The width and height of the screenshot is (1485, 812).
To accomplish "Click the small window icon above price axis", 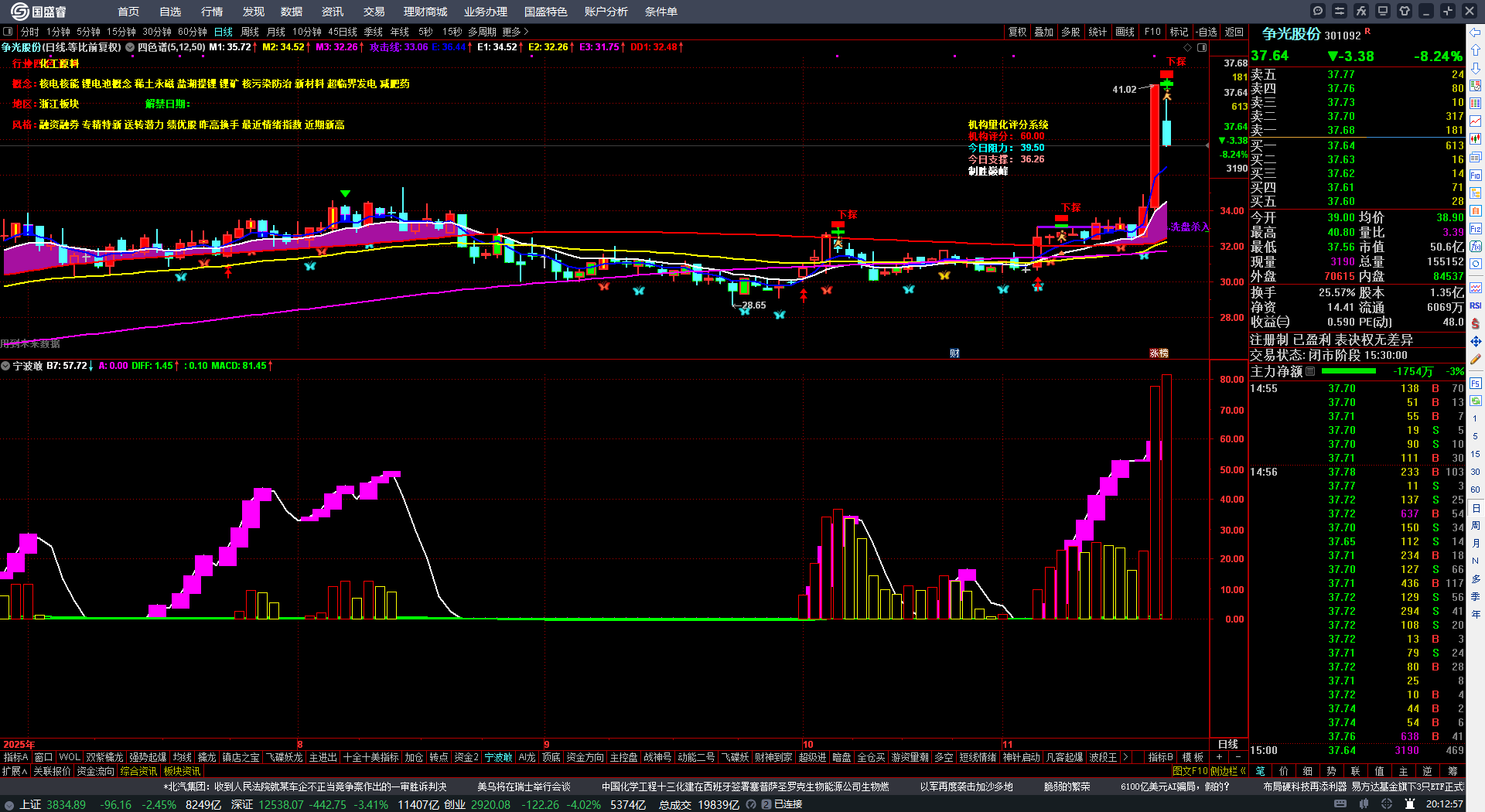I will 1202,47.
